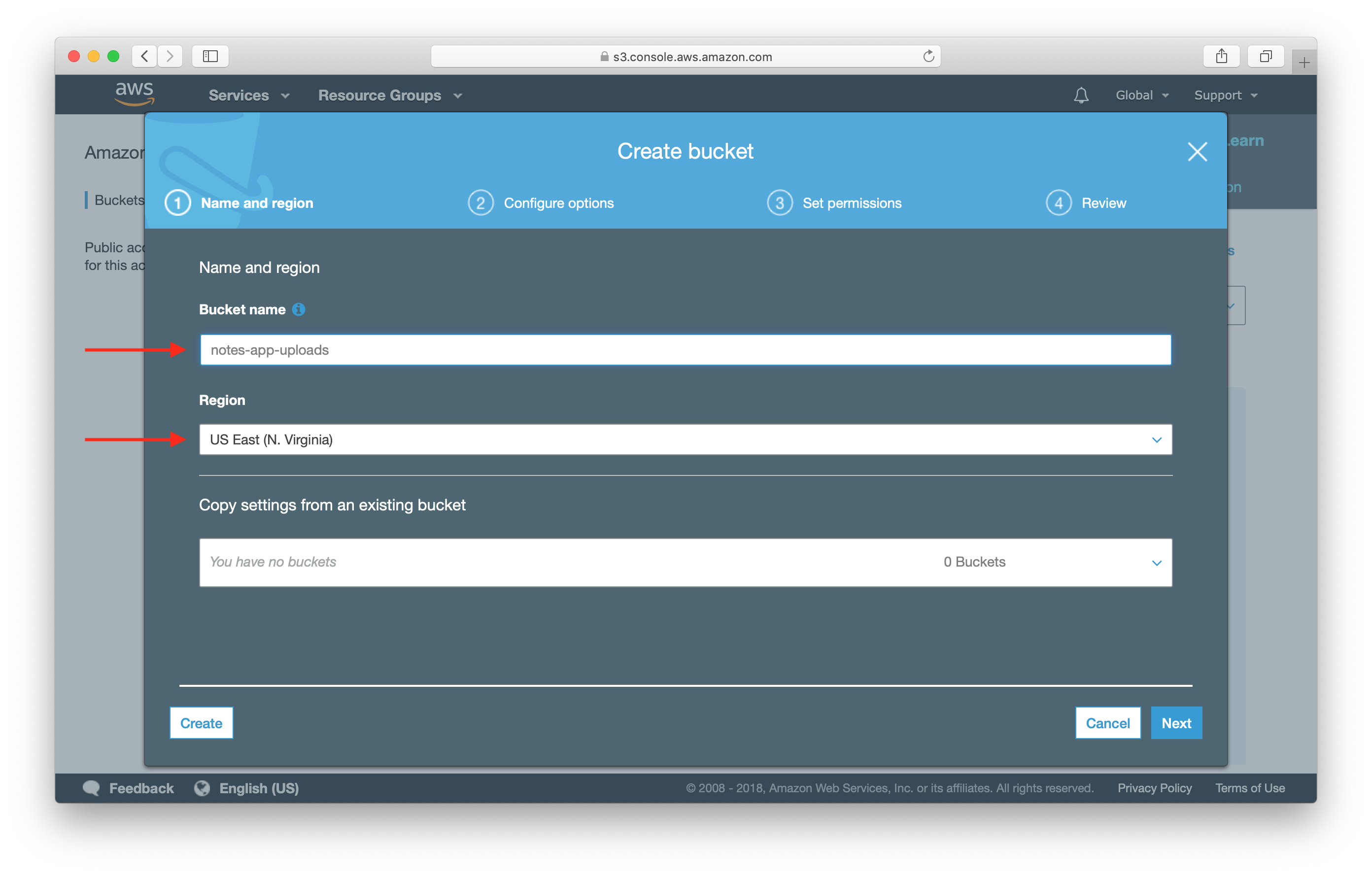Open the Global region menu

(x=1142, y=95)
